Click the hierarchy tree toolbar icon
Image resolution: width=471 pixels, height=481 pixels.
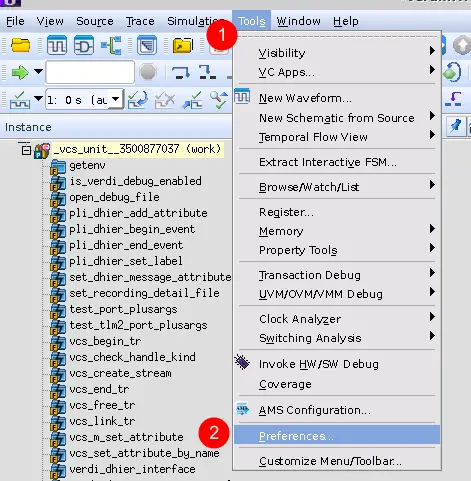tap(111, 45)
